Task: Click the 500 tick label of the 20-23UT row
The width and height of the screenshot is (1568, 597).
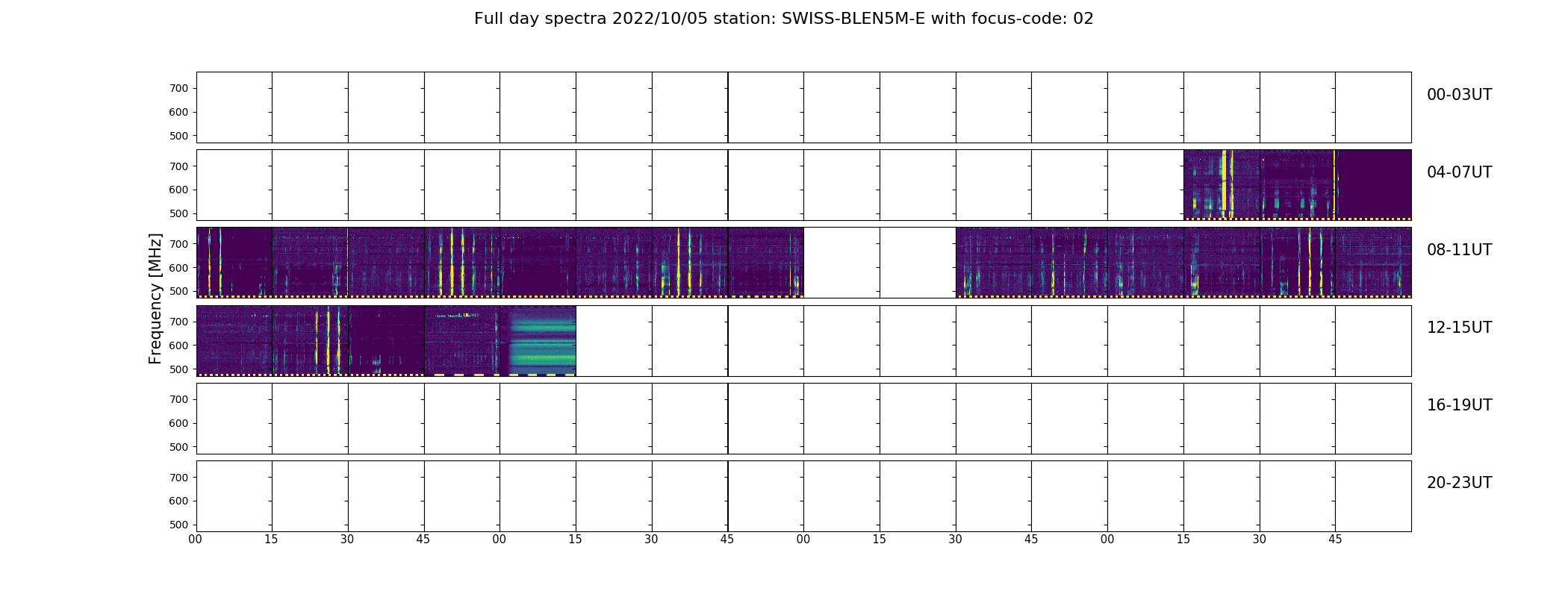Action: click(x=179, y=525)
